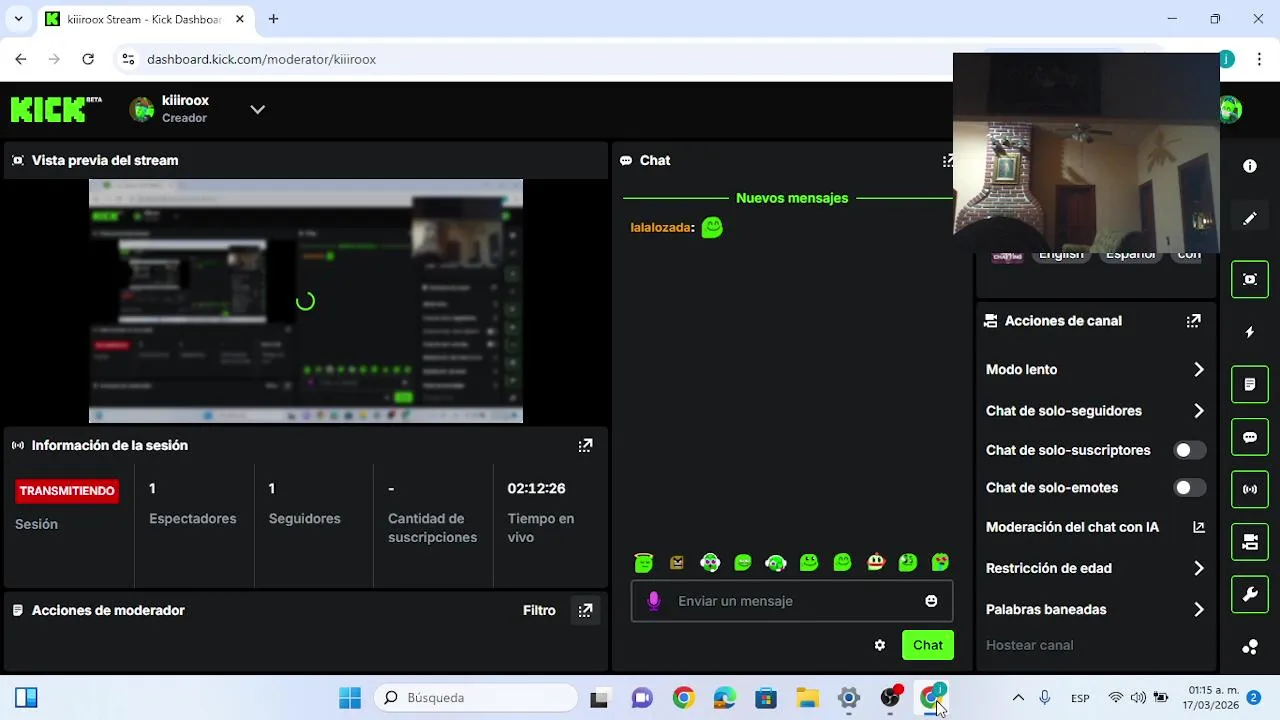Viewport: 1280px width, 720px height.
Task: Open the kiiiroox channel dropdown chevron
Action: [257, 109]
